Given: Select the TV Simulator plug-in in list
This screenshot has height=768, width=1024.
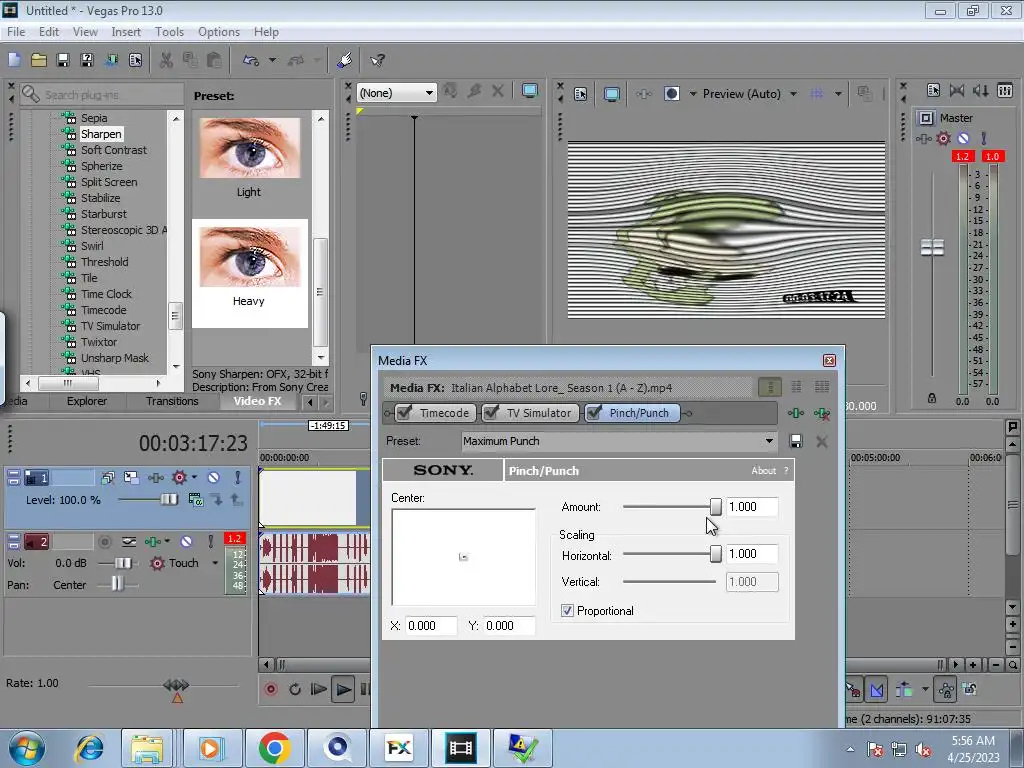Looking at the screenshot, I should (110, 326).
